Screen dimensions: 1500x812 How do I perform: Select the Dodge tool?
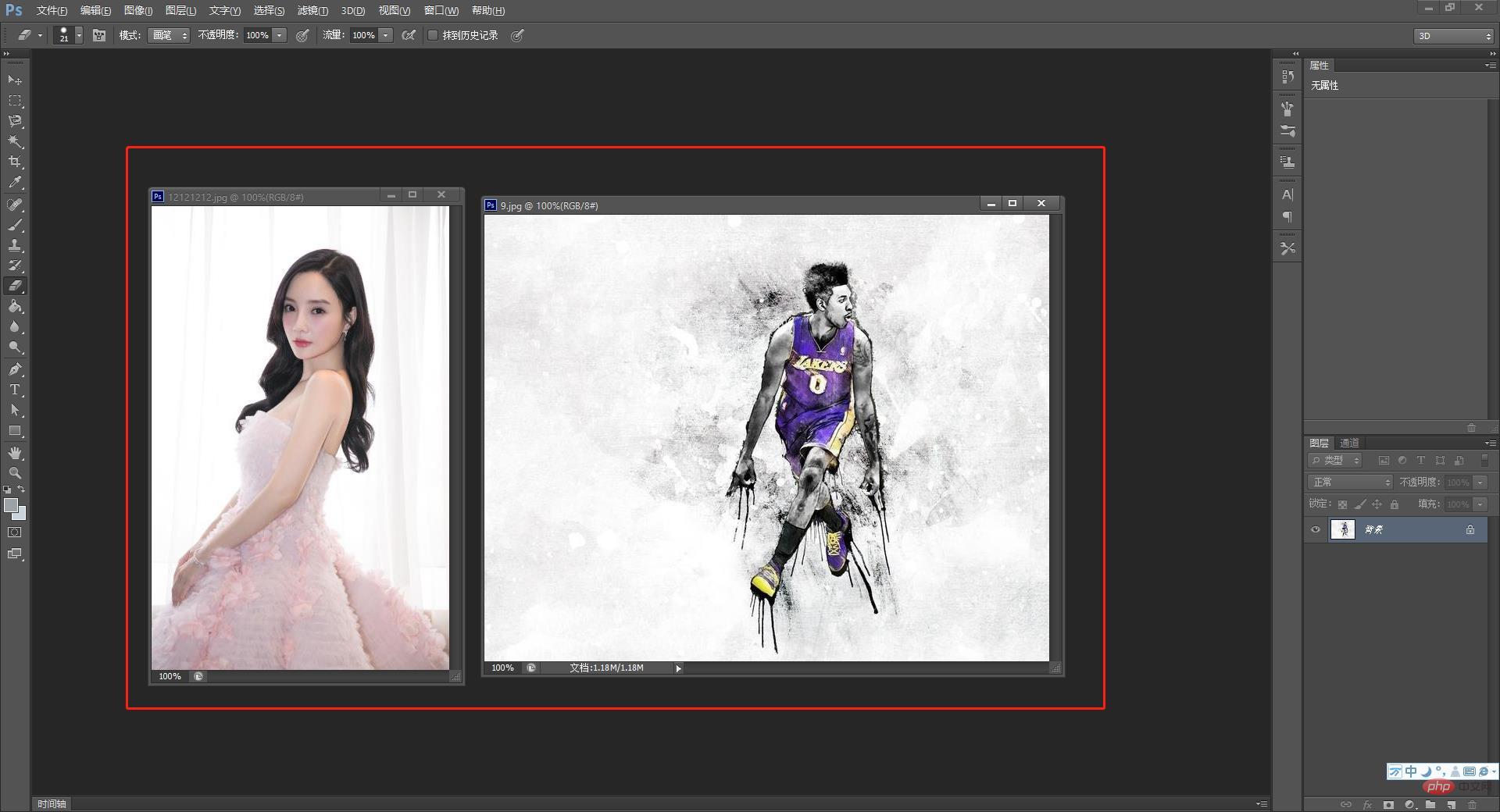(15, 347)
